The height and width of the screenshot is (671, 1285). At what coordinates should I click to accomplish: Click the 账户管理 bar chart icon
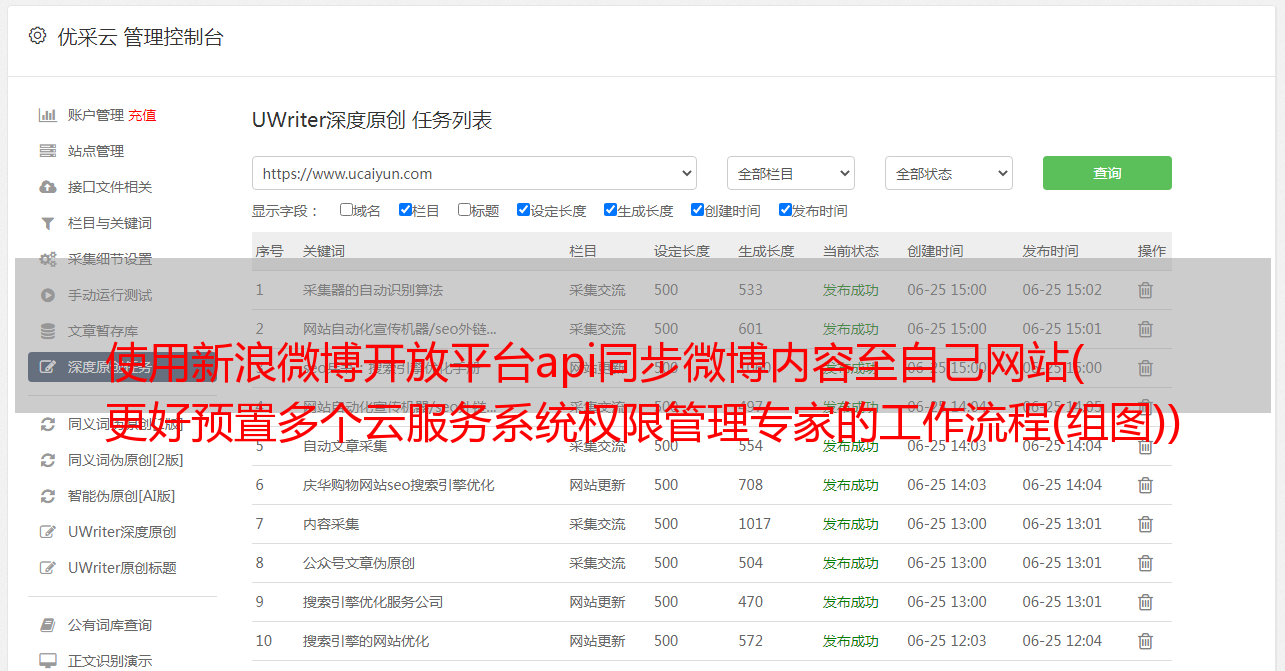point(47,115)
